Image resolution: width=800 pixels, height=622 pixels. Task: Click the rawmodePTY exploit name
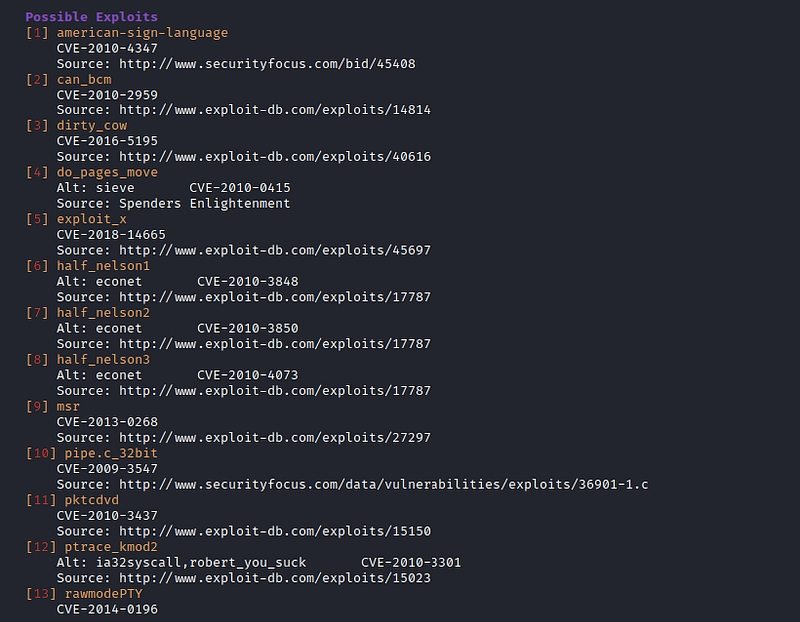point(103,594)
